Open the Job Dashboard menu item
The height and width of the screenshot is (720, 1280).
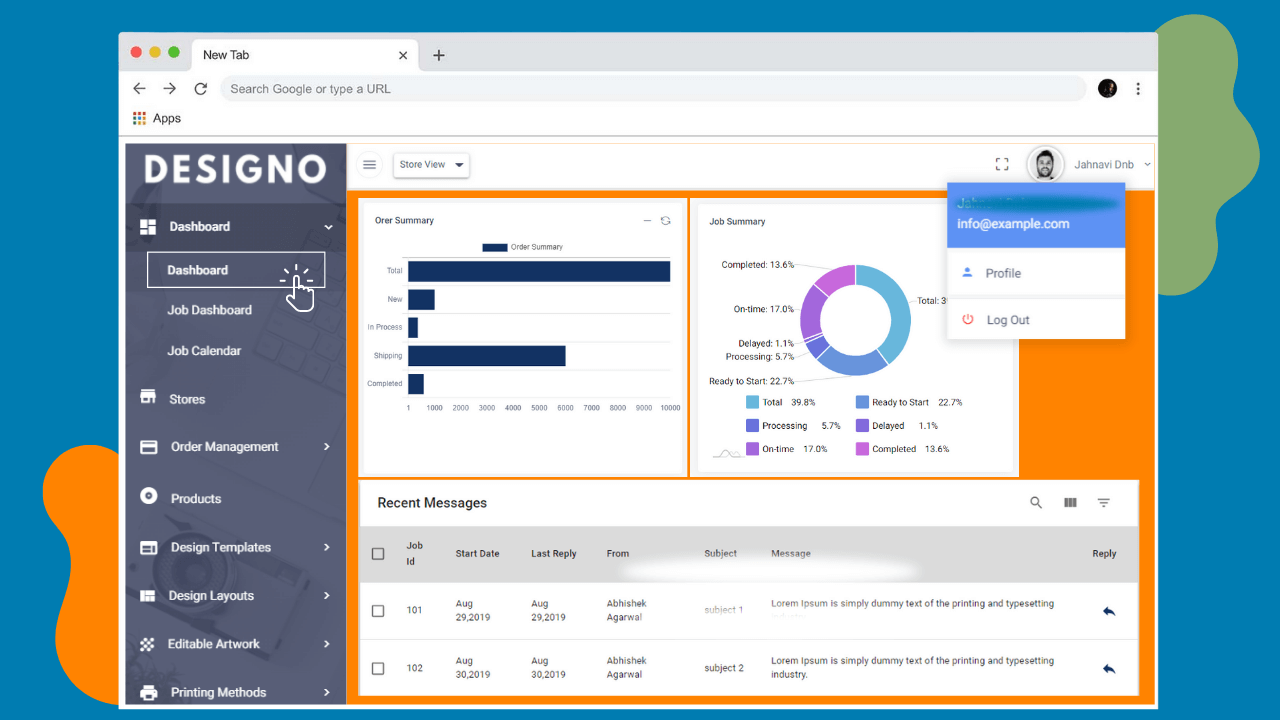(x=210, y=310)
